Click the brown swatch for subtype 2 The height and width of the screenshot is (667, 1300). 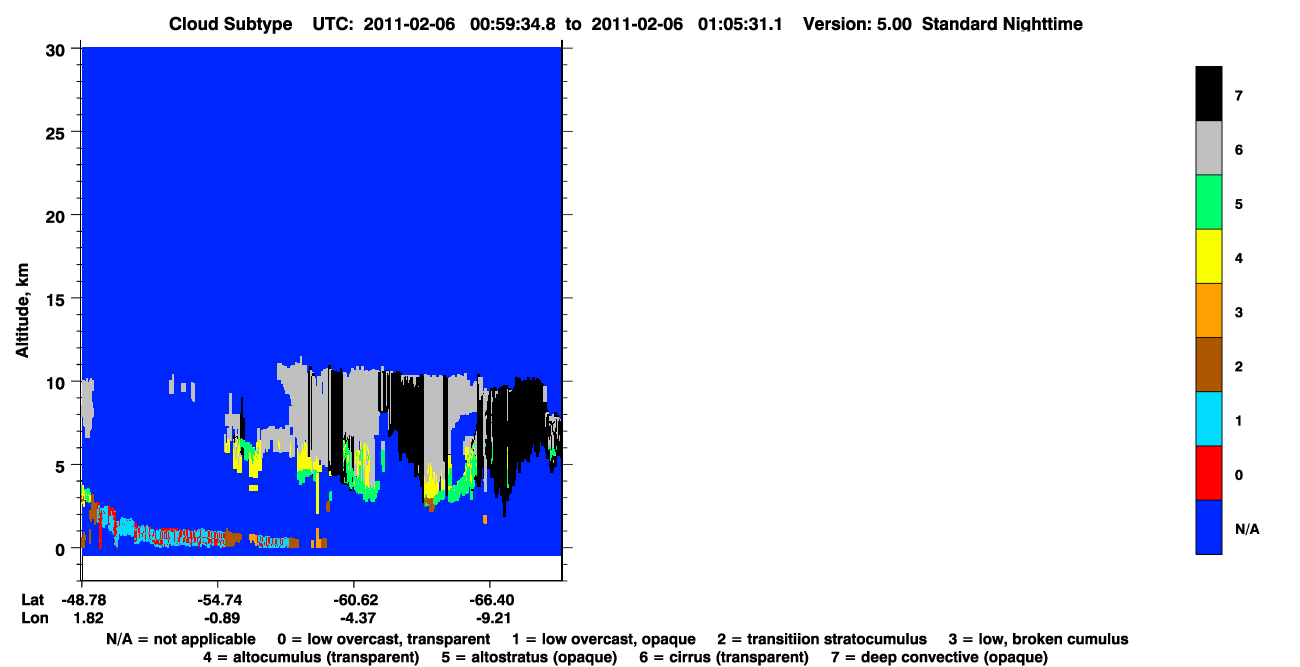pyautogui.click(x=1209, y=364)
